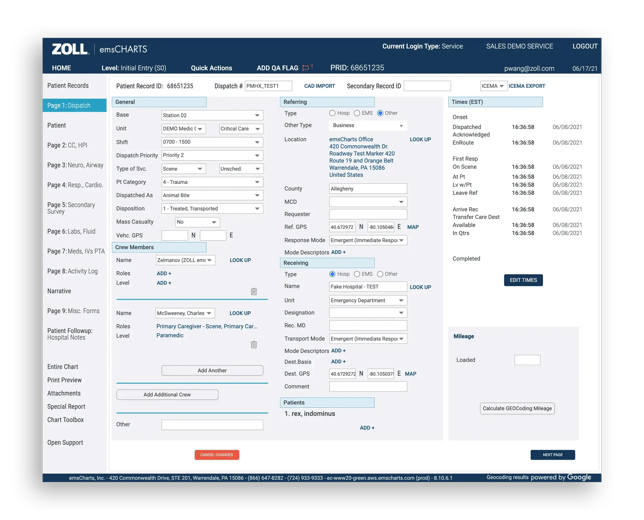Viewport: 644px width, 520px height.
Task: Open referring Response Mode dropdown
Action: (x=368, y=240)
